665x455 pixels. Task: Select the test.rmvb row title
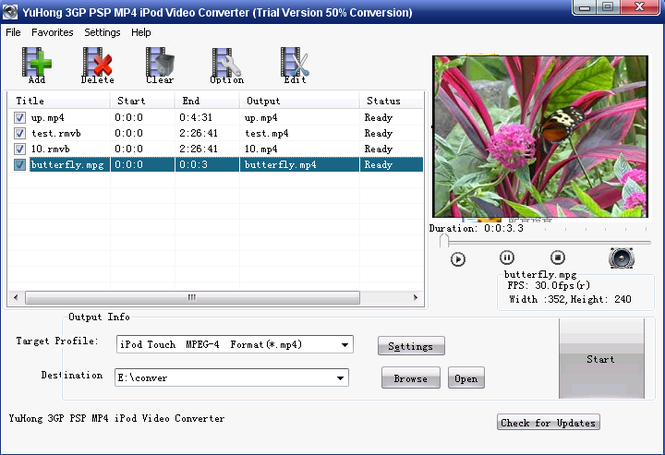pyautogui.click(x=56, y=133)
